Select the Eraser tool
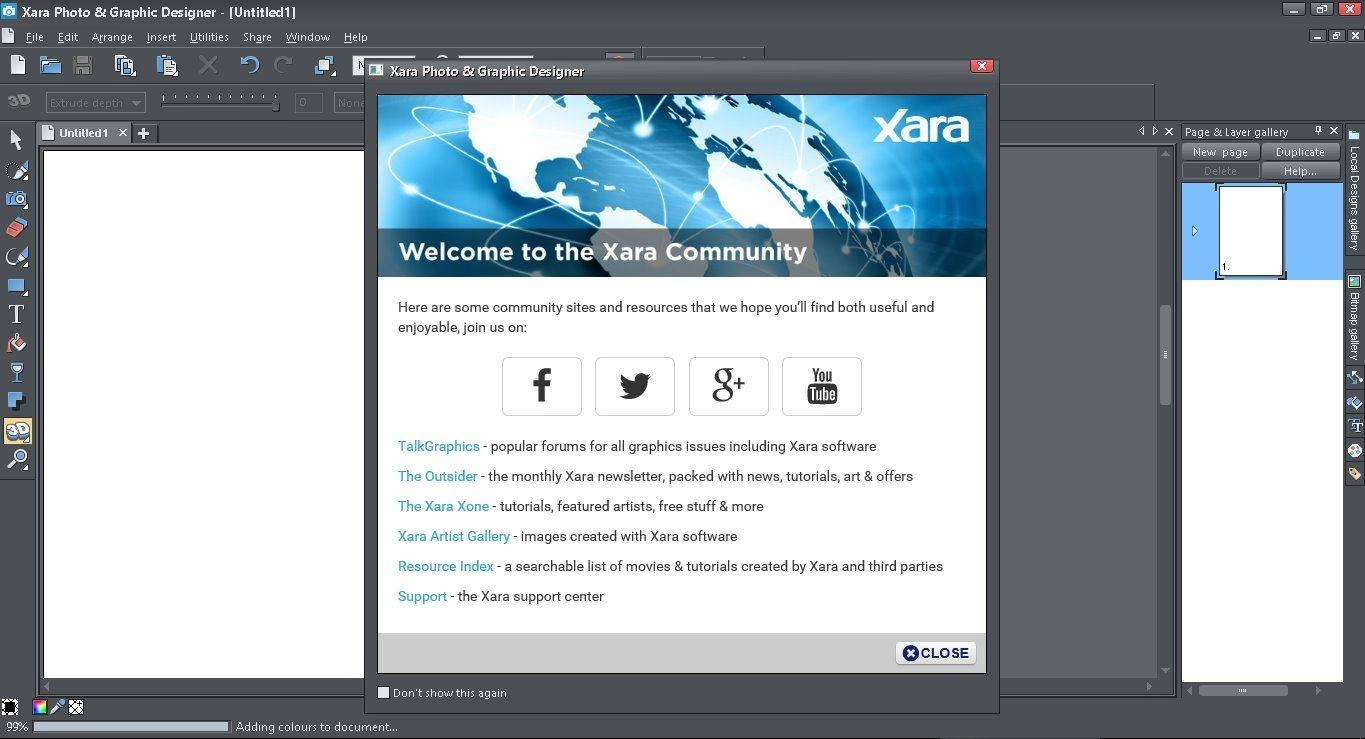1365x739 pixels. click(x=16, y=227)
